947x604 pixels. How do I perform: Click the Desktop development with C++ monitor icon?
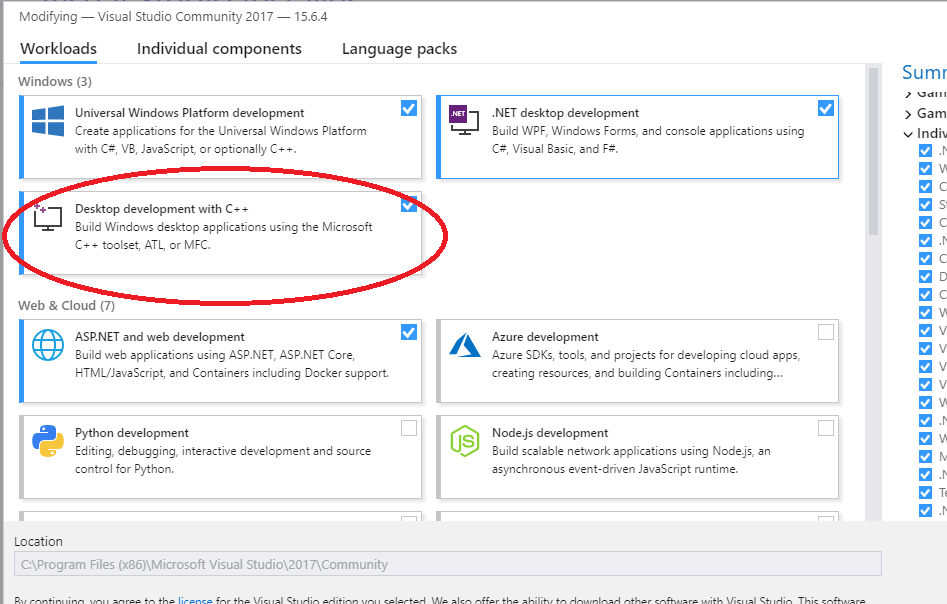pyautogui.click(x=48, y=217)
